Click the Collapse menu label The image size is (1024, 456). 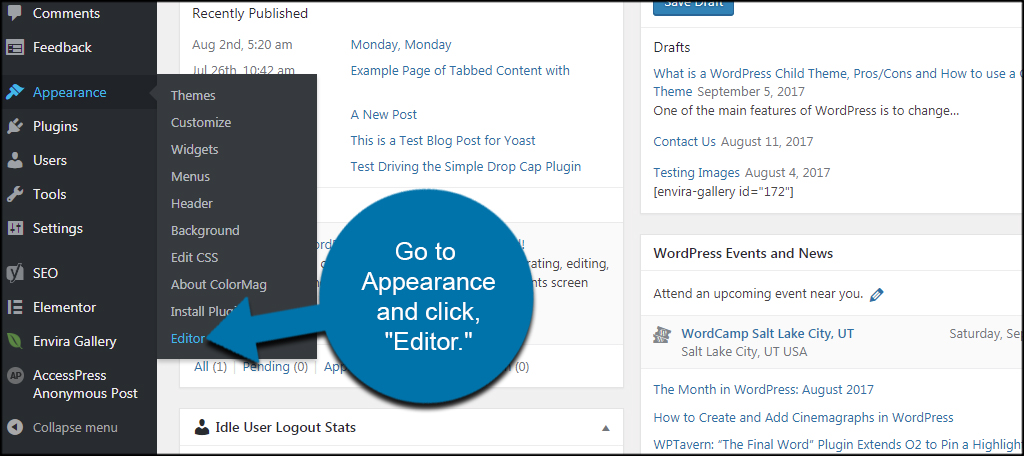pos(76,428)
